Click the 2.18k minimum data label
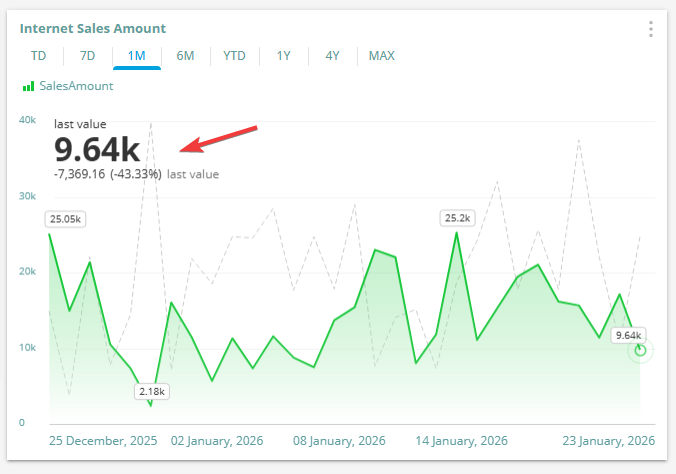 pos(152,391)
